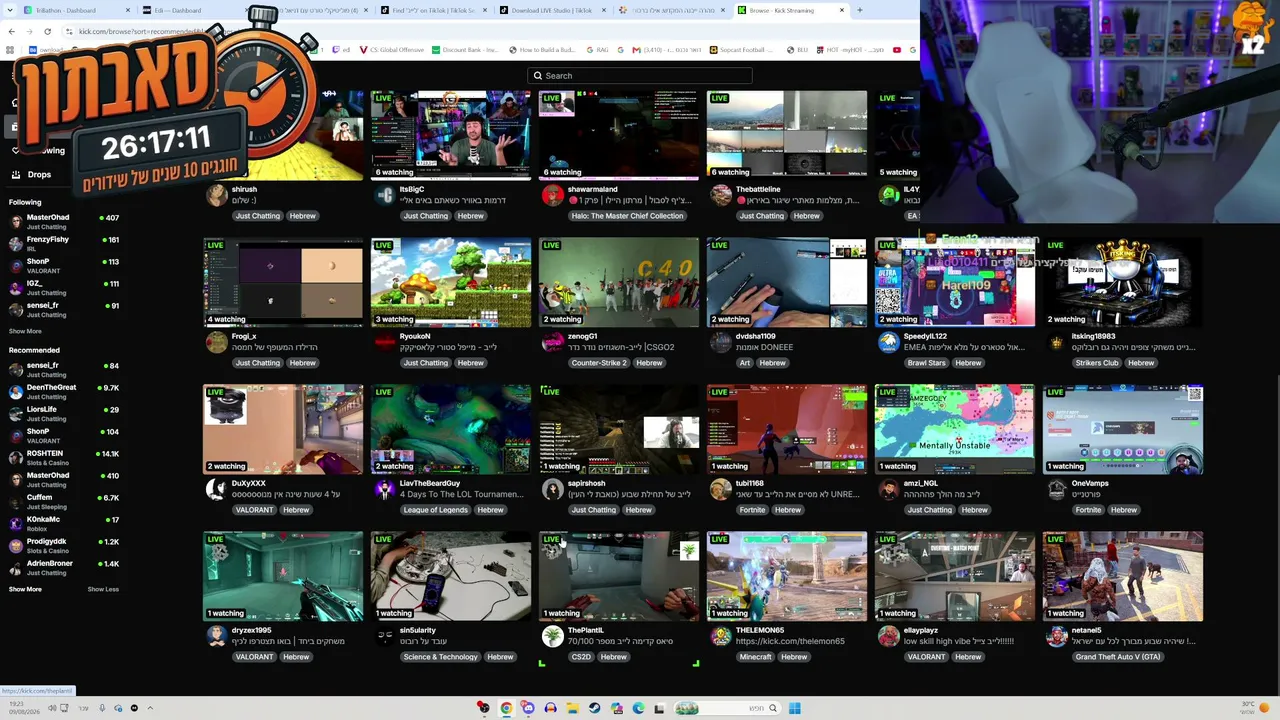
Task: Open ROSHTEIN in Recommended list
Action: pyautogui.click(x=62, y=457)
